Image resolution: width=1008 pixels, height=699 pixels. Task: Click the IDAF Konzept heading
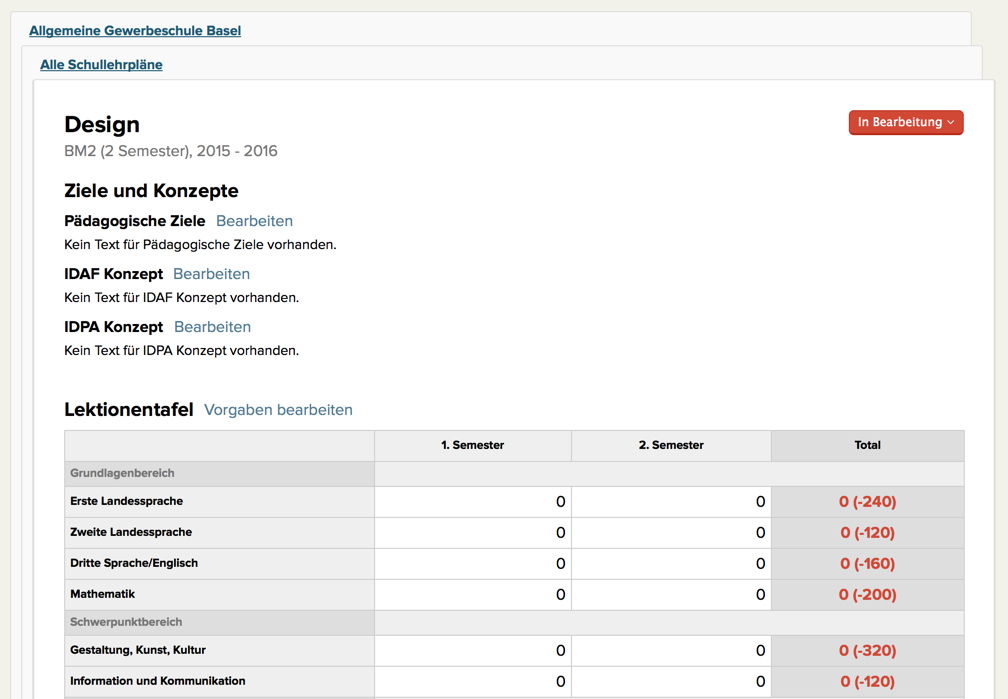tap(113, 274)
